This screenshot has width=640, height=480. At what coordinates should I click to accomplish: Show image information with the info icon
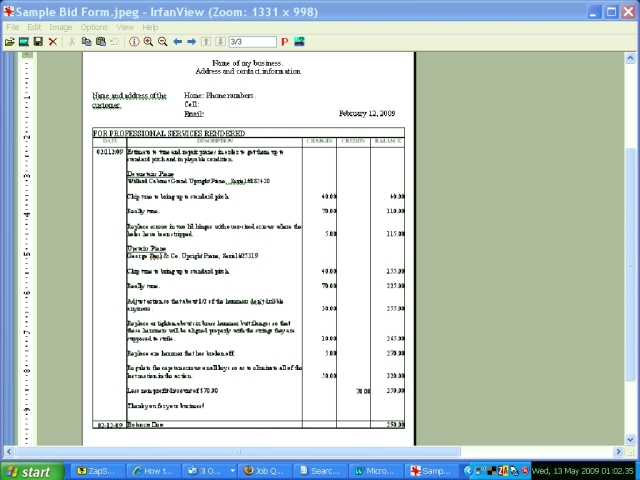click(x=134, y=42)
